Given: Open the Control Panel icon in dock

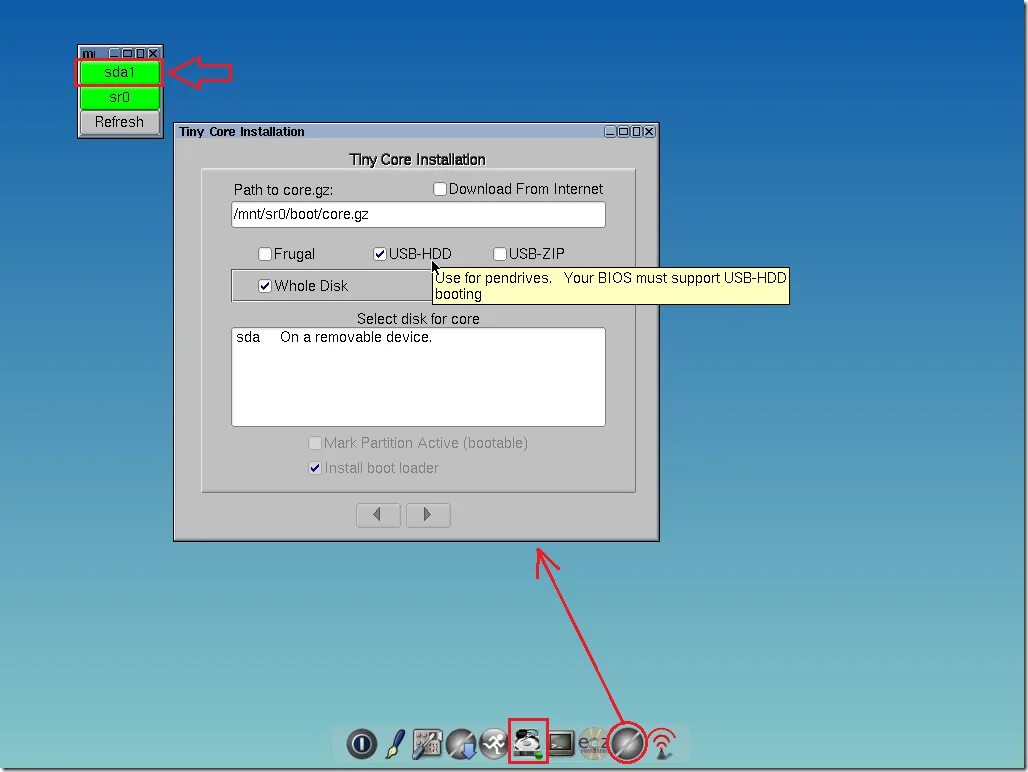Looking at the screenshot, I should point(427,744).
